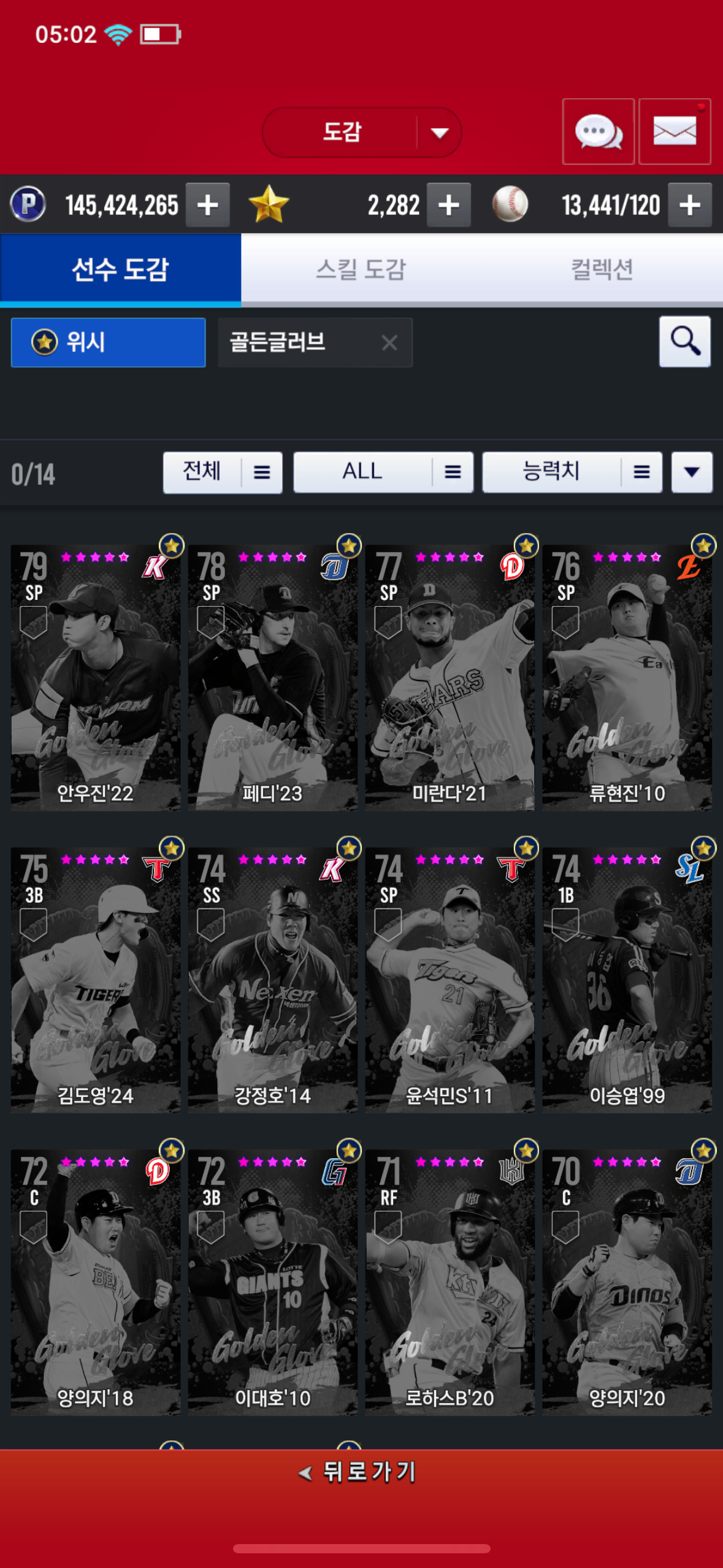The width and height of the screenshot is (723, 1568).
Task: Toggle wish star on 이승엽'99 card
Action: [x=703, y=848]
